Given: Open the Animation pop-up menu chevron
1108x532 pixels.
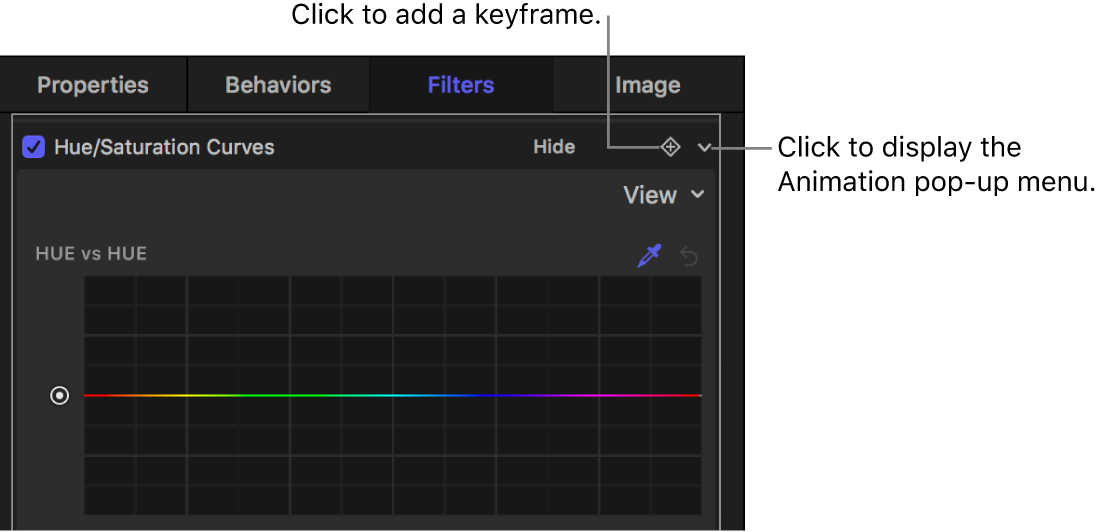Looking at the screenshot, I should tap(705, 148).
